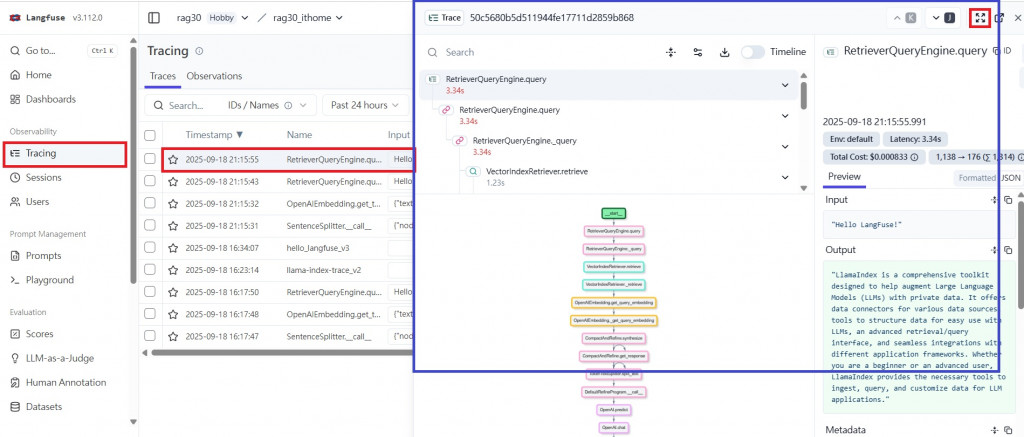Screen dimensions: 1024x437
Task: Check the llama-index-trace_v2 row checkbox
Action: click(x=150, y=270)
